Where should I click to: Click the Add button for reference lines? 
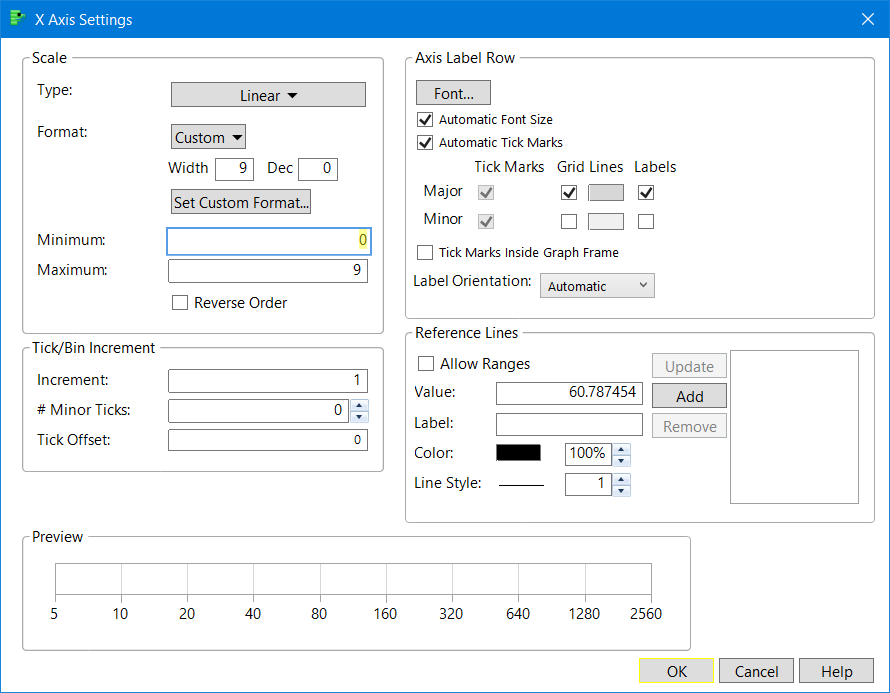click(x=688, y=395)
